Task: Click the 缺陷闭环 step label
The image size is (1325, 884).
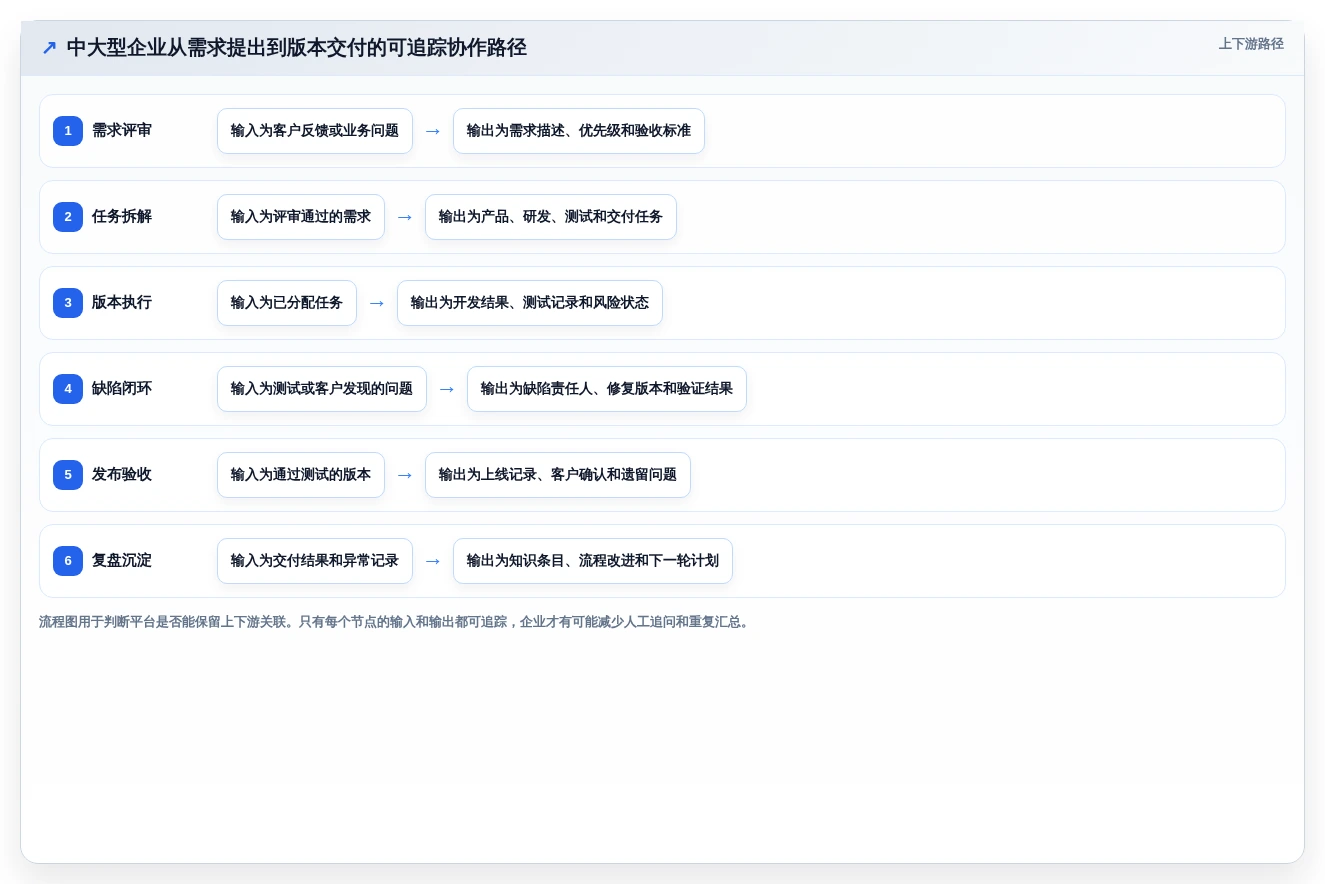Action: coord(122,388)
